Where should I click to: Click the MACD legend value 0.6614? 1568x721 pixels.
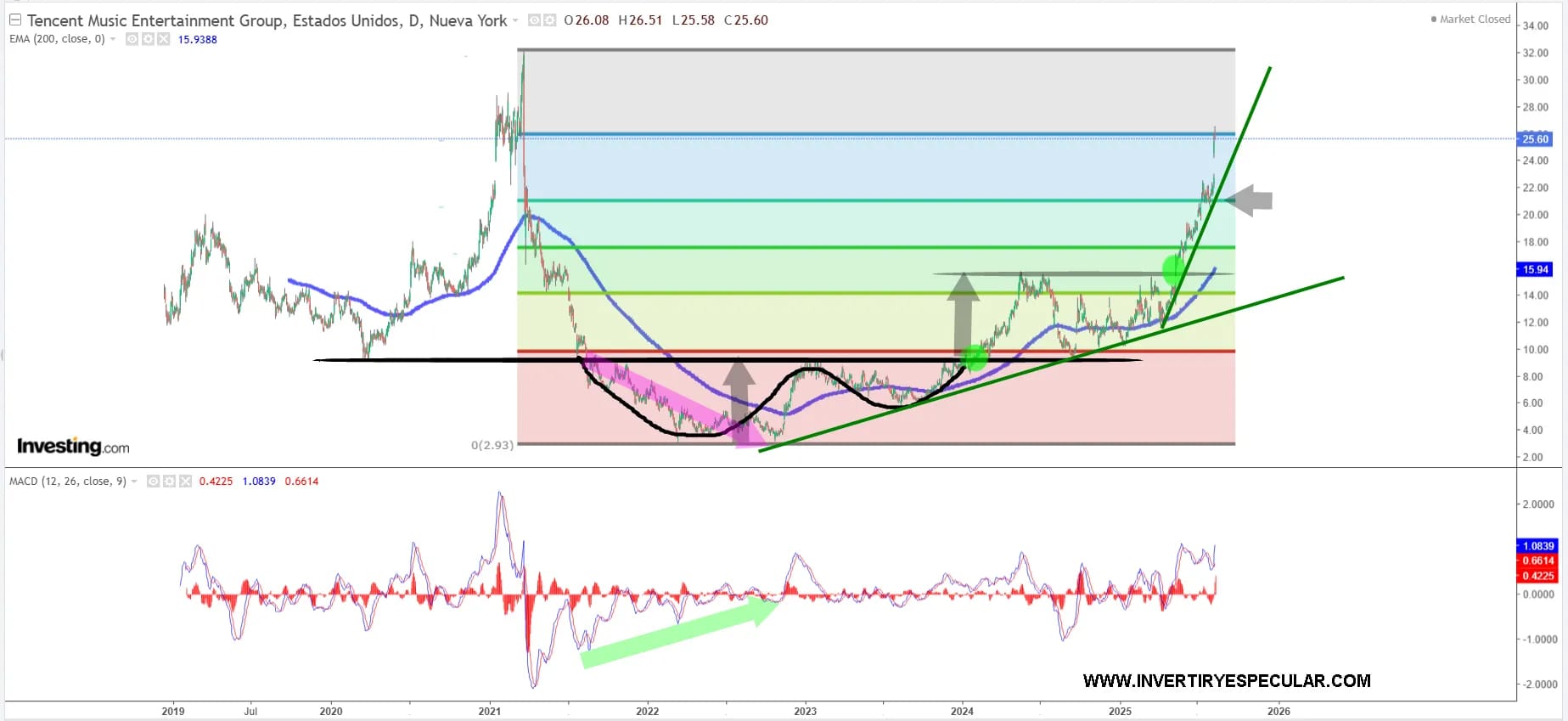301,482
